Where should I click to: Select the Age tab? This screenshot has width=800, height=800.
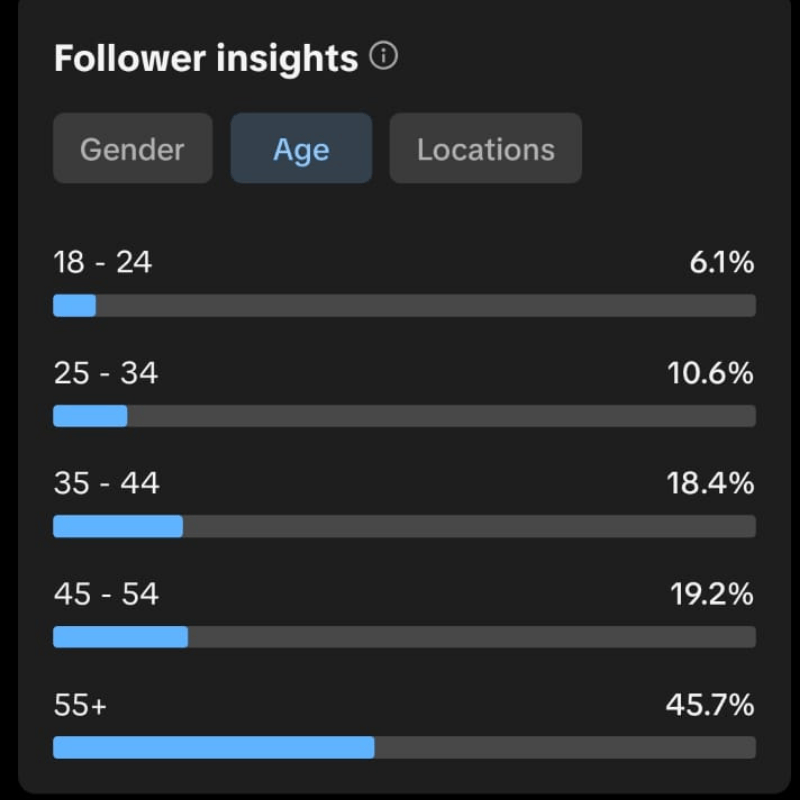[x=301, y=149]
